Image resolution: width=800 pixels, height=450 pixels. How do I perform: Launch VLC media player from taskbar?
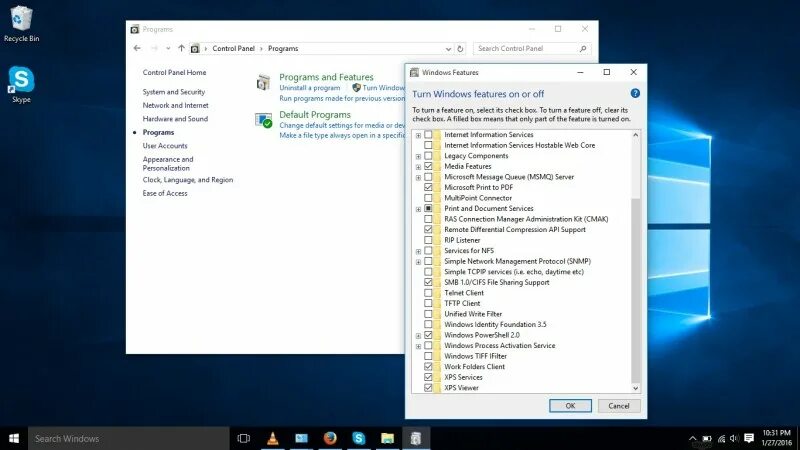tap(273, 438)
